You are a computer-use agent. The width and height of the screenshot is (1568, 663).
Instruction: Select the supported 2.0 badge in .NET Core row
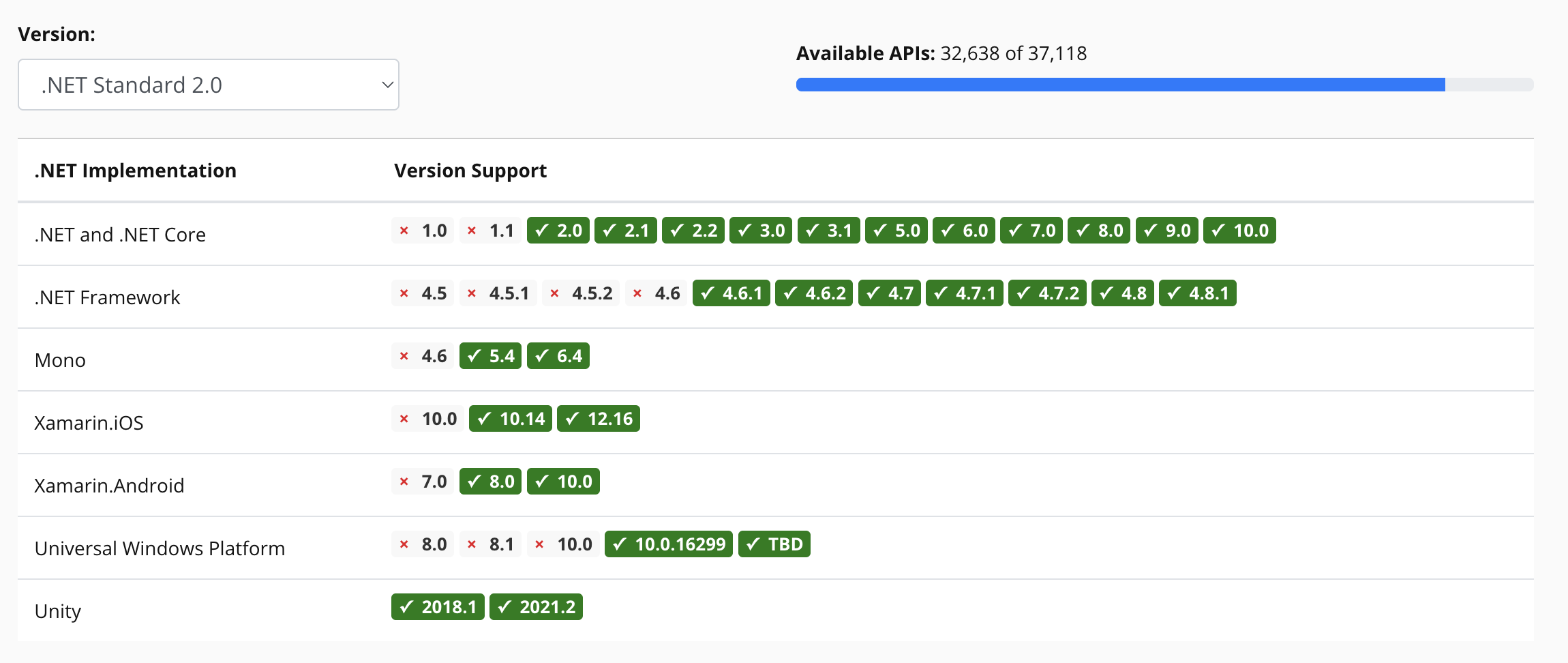click(558, 231)
